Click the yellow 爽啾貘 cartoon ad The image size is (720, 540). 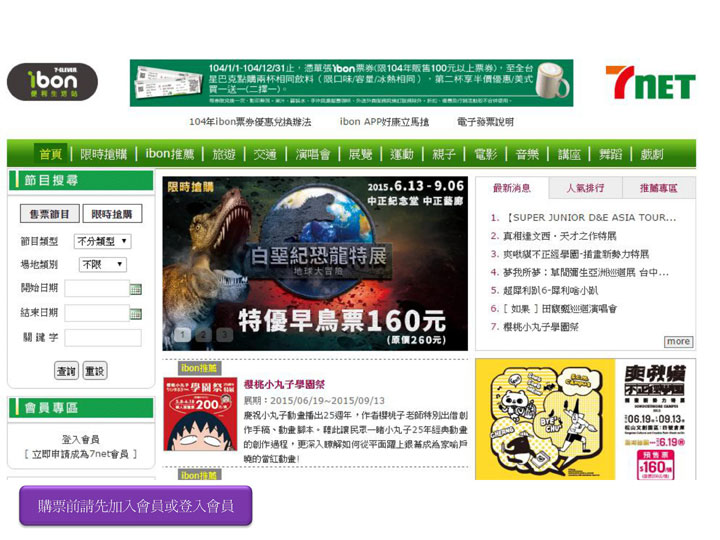pyautogui.click(x=545, y=419)
